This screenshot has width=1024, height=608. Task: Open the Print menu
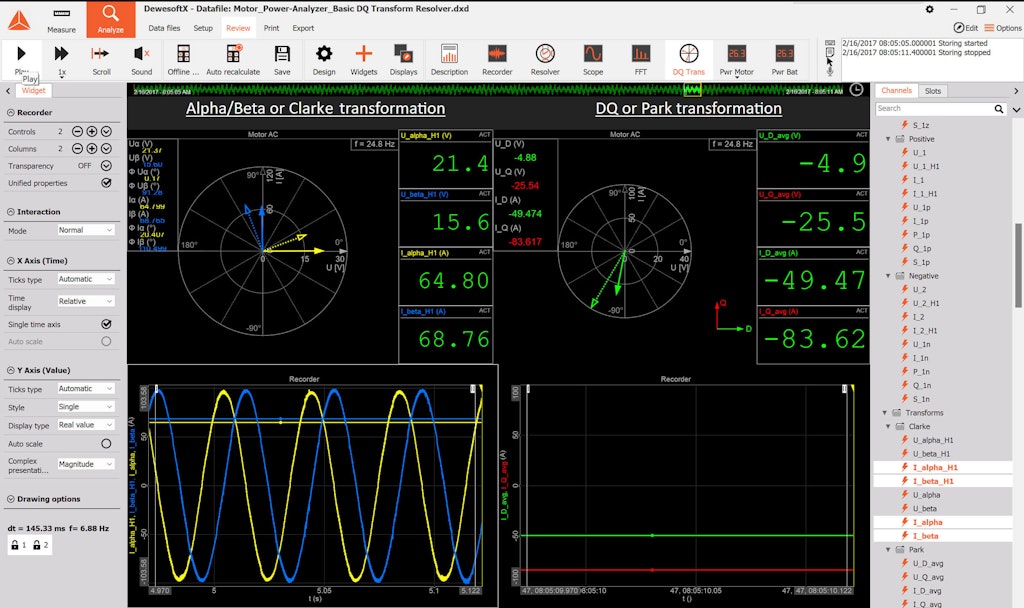click(272, 28)
